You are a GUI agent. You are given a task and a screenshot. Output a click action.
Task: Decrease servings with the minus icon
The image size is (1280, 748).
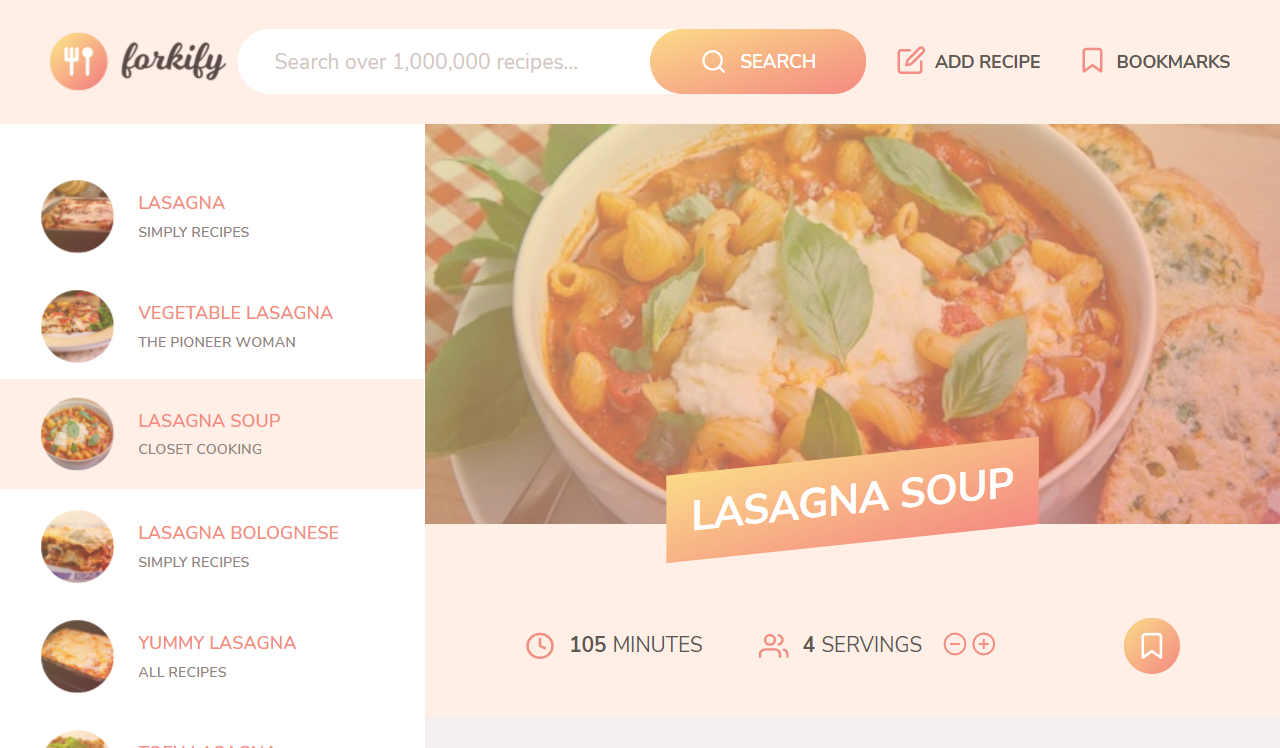coord(955,644)
